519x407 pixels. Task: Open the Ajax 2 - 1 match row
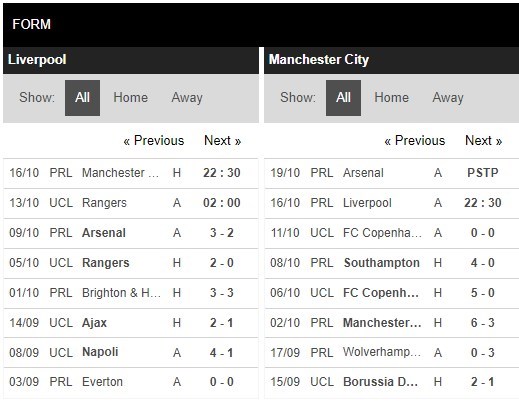[x=131, y=323]
